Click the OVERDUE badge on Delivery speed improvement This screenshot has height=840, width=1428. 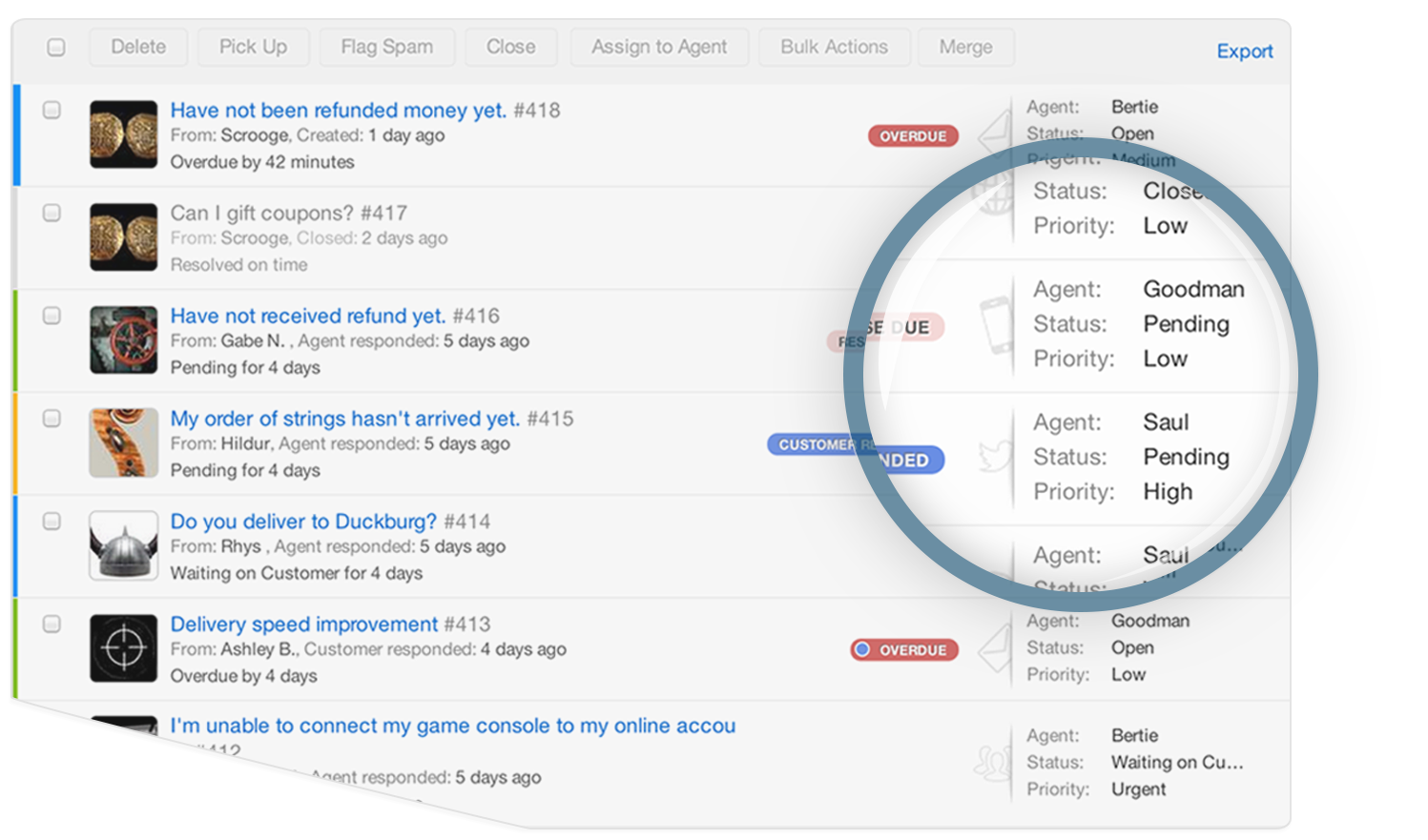(904, 650)
